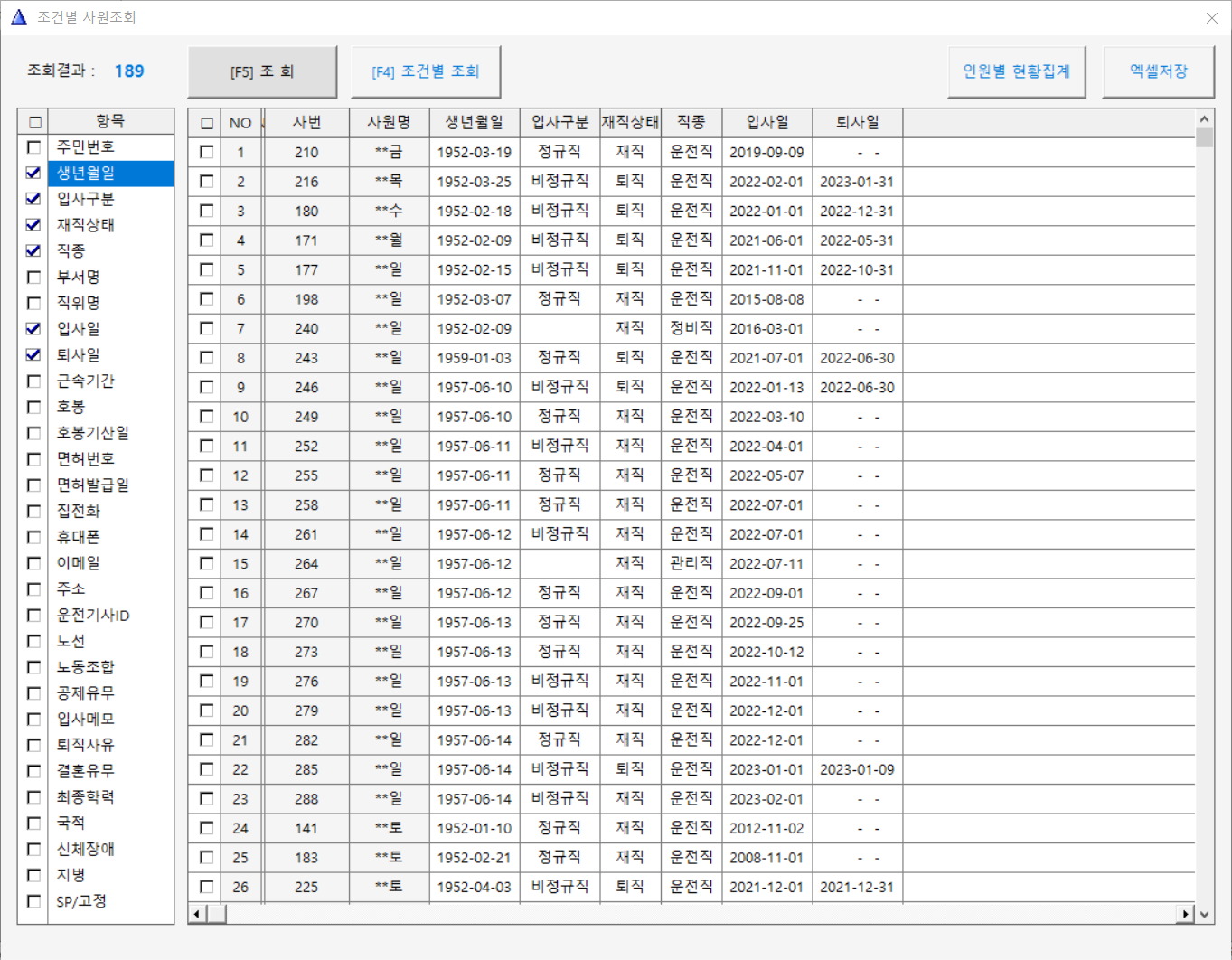Uncheck the 입사일 item checkbox

(34, 329)
